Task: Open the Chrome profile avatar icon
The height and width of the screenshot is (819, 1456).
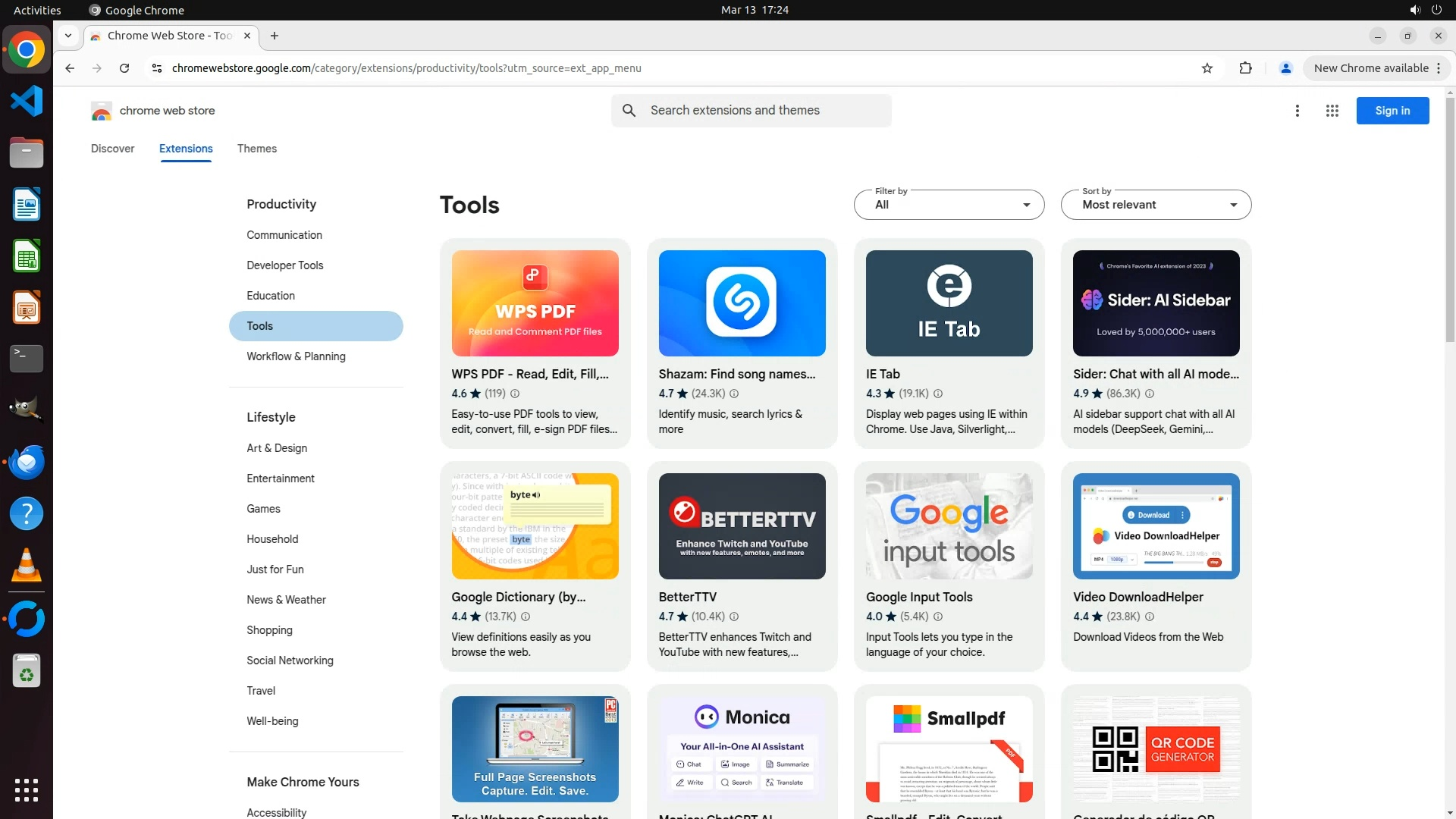Action: point(1285,68)
